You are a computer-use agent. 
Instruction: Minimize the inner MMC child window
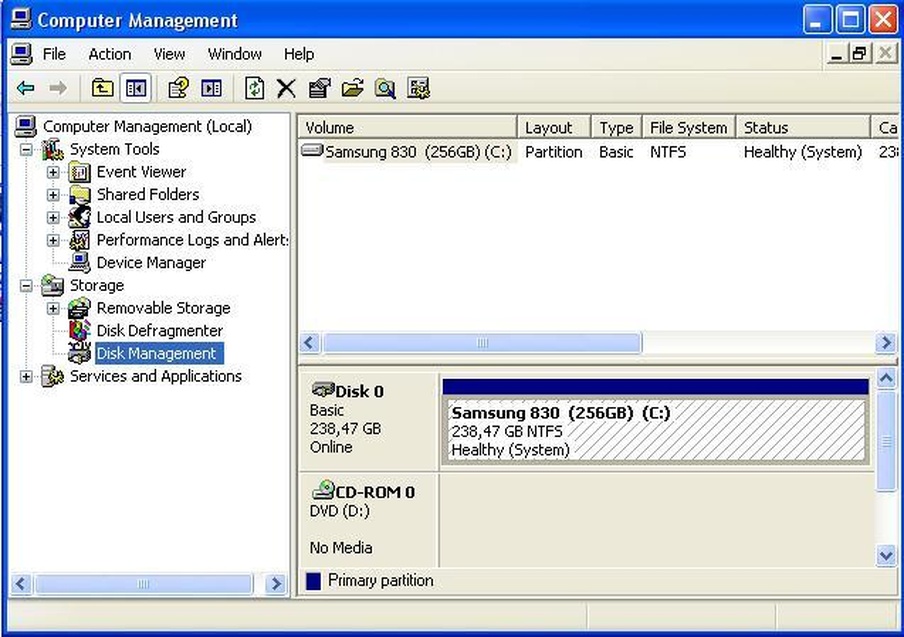tap(837, 54)
